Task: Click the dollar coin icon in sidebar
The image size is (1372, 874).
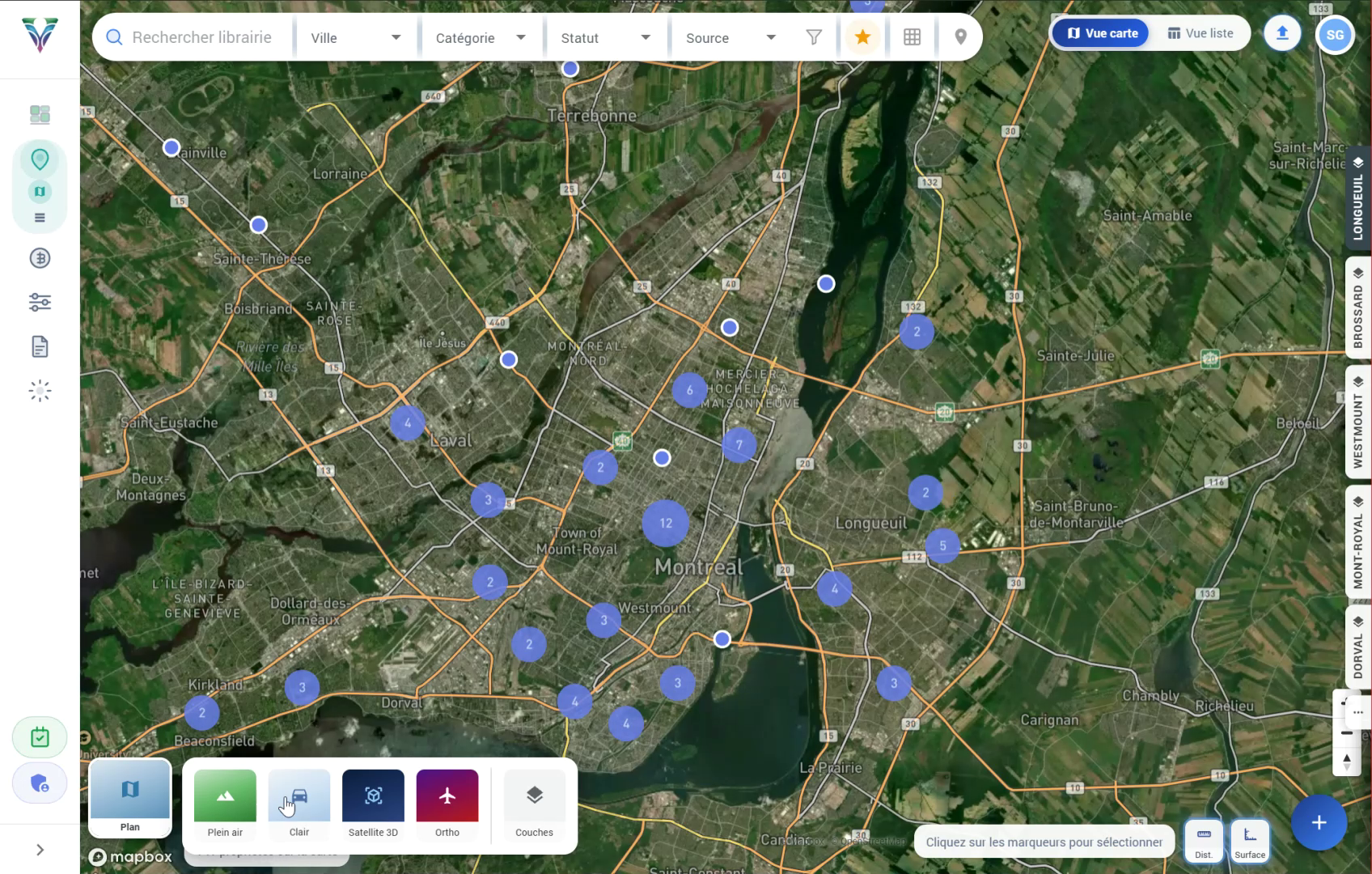Action: (40, 258)
